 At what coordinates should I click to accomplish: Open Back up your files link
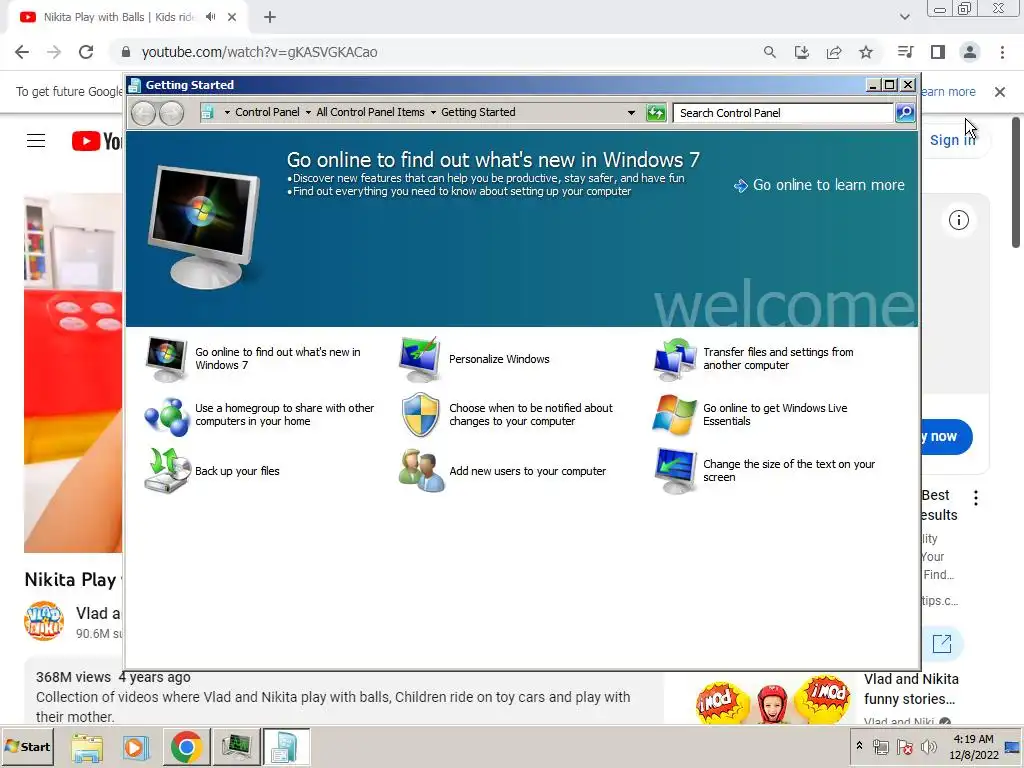coord(237,472)
